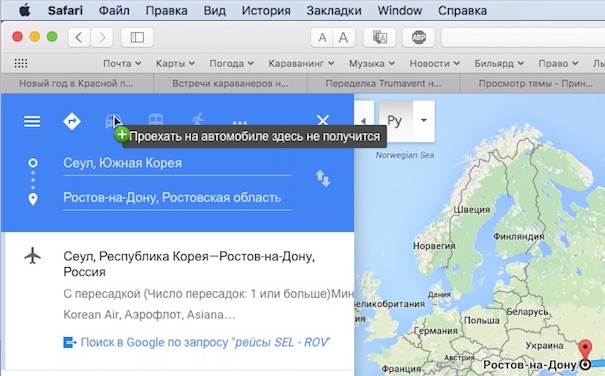Screen dimensions: 605x376
Task: Decrease text size with small A
Action: tap(322, 37)
